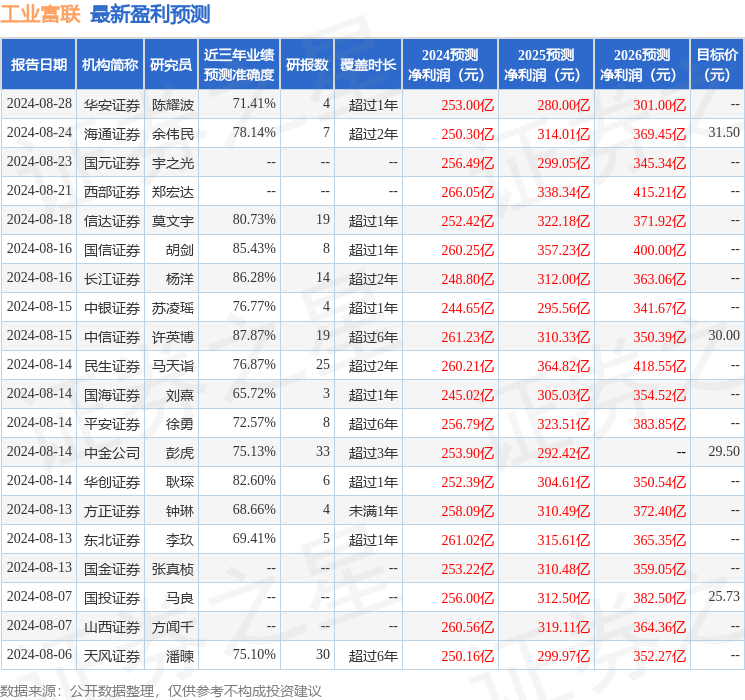Click the date 2024-08-28
Screen dimensions: 745x700
tap(39, 103)
